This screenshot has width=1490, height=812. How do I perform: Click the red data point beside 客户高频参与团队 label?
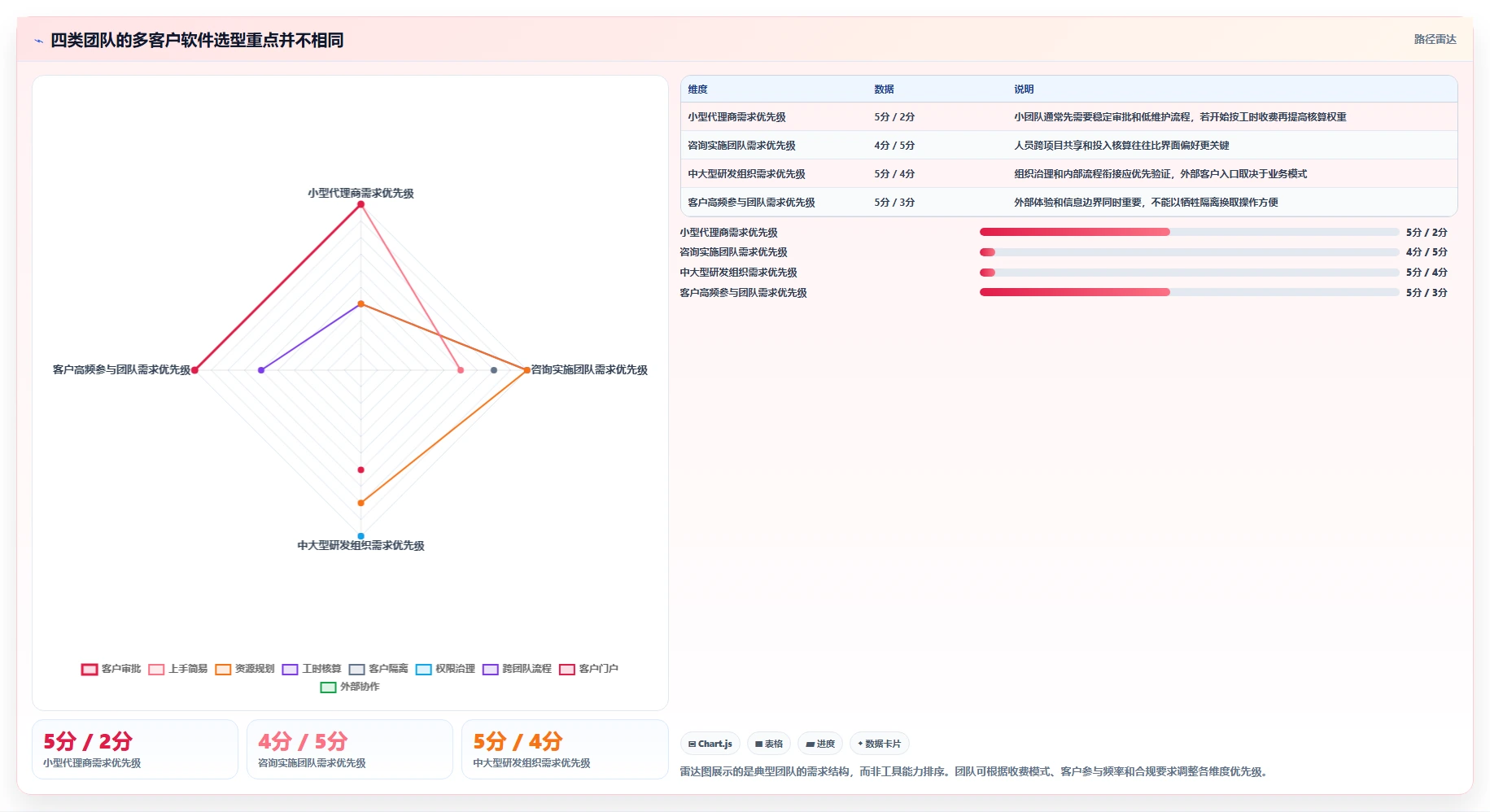(x=194, y=370)
